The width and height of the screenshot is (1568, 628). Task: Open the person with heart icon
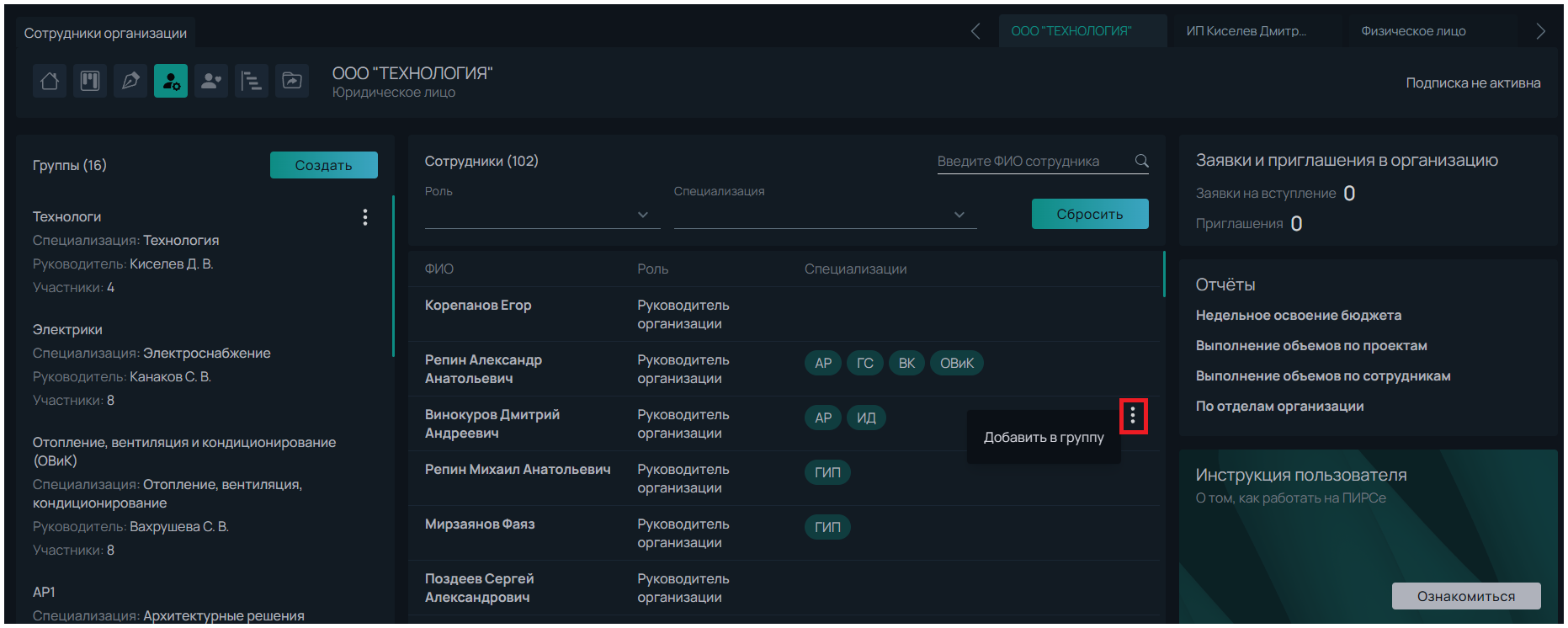click(x=211, y=81)
